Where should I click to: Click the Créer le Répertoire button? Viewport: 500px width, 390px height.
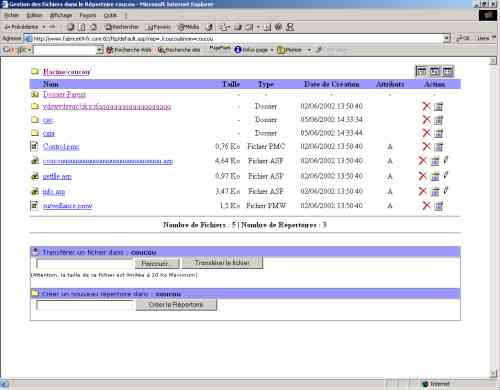pyautogui.click(x=176, y=305)
